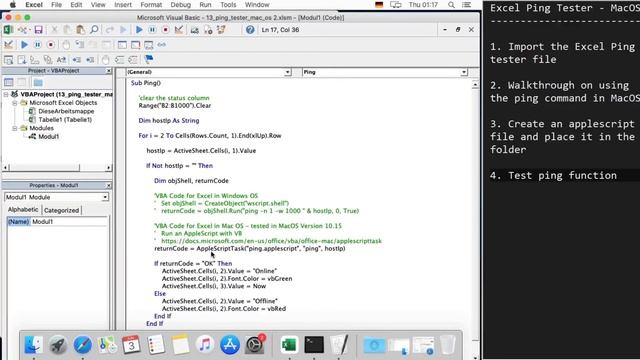This screenshot has height=360, width=640.
Task: Open the File menu
Action: point(56,5)
